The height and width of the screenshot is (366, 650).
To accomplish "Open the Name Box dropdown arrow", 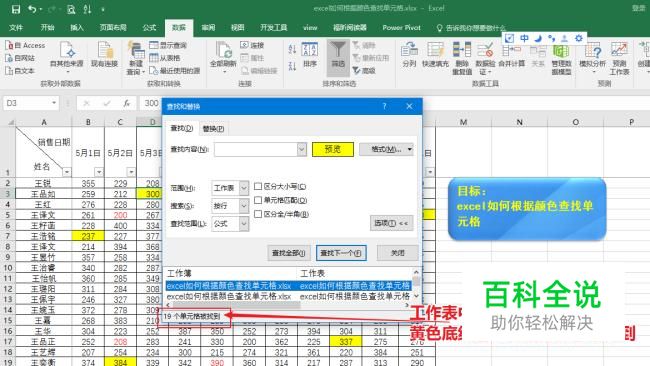I will [x=54, y=103].
